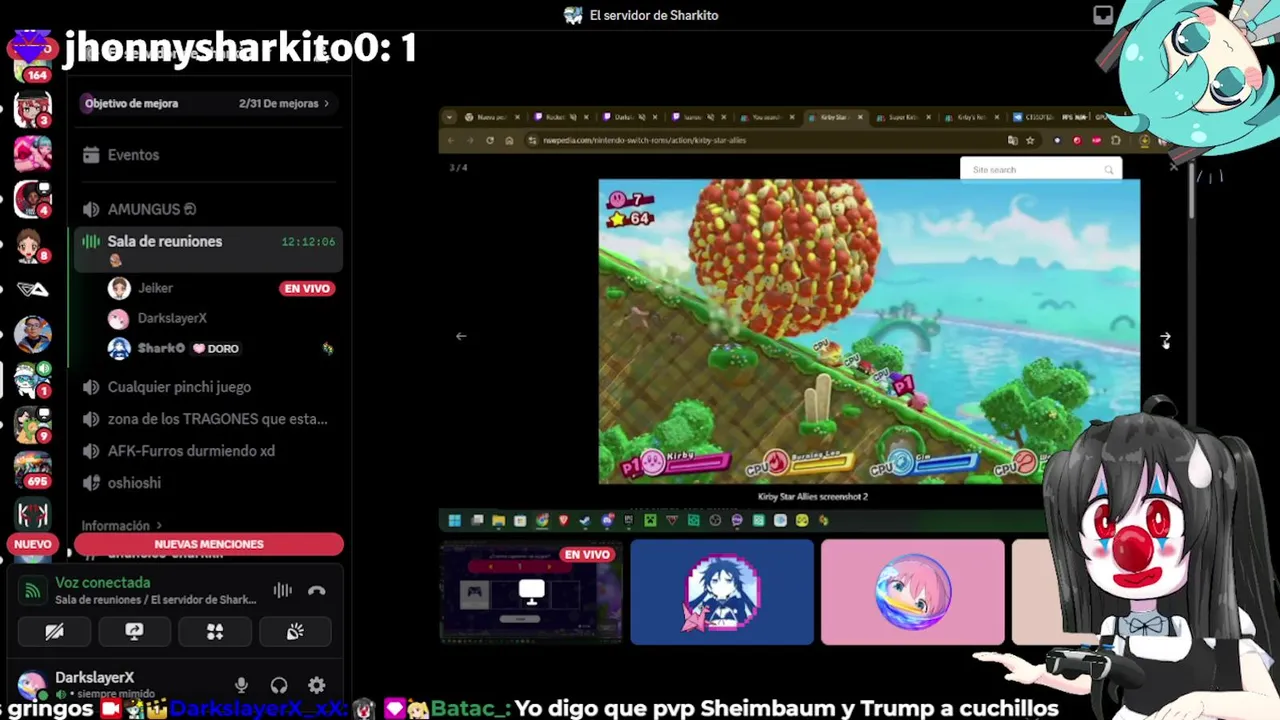The image size is (1280, 720).
Task: Open the Discord inbox icon at top right
Action: (x=1103, y=15)
